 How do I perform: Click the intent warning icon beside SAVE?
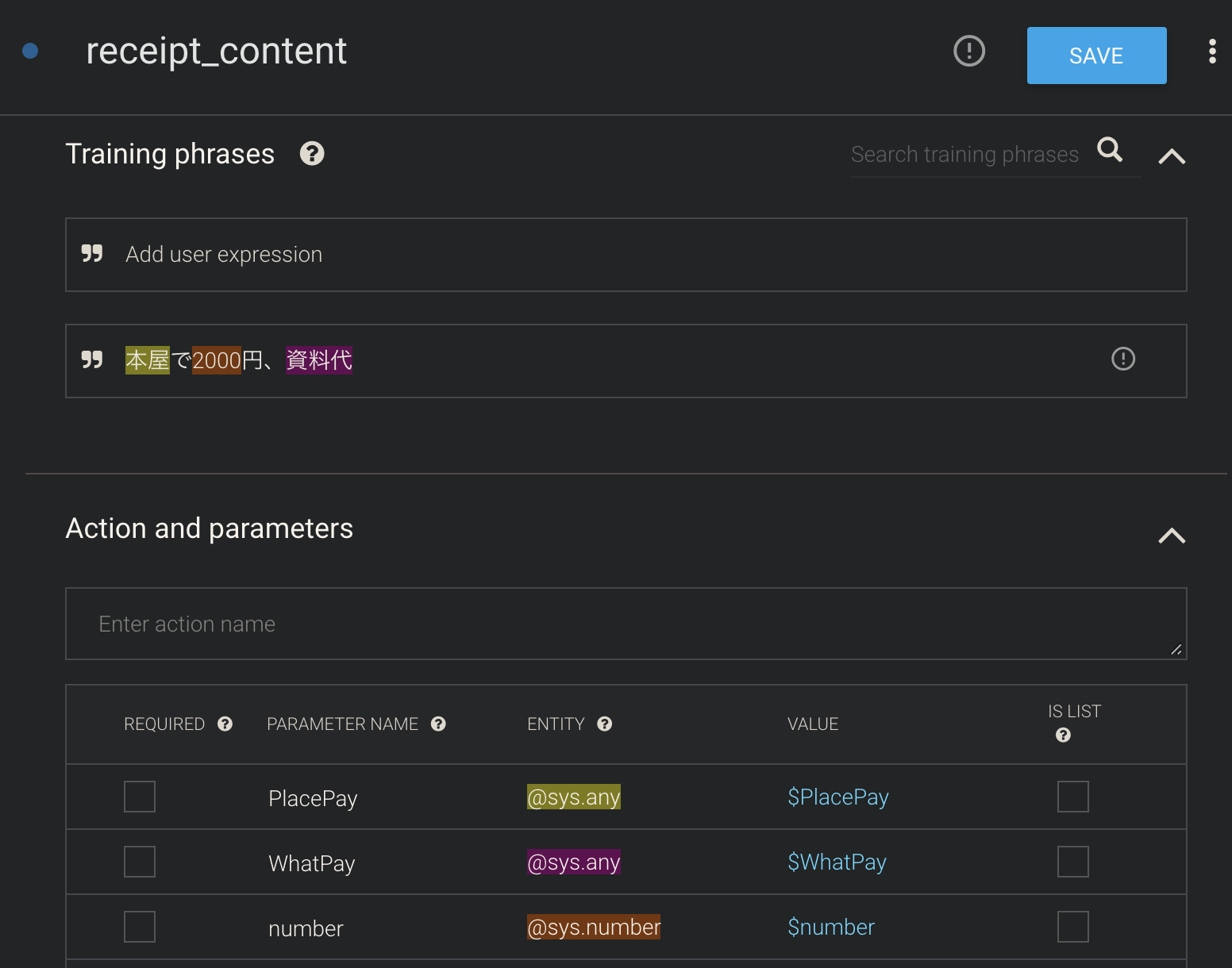(x=968, y=52)
